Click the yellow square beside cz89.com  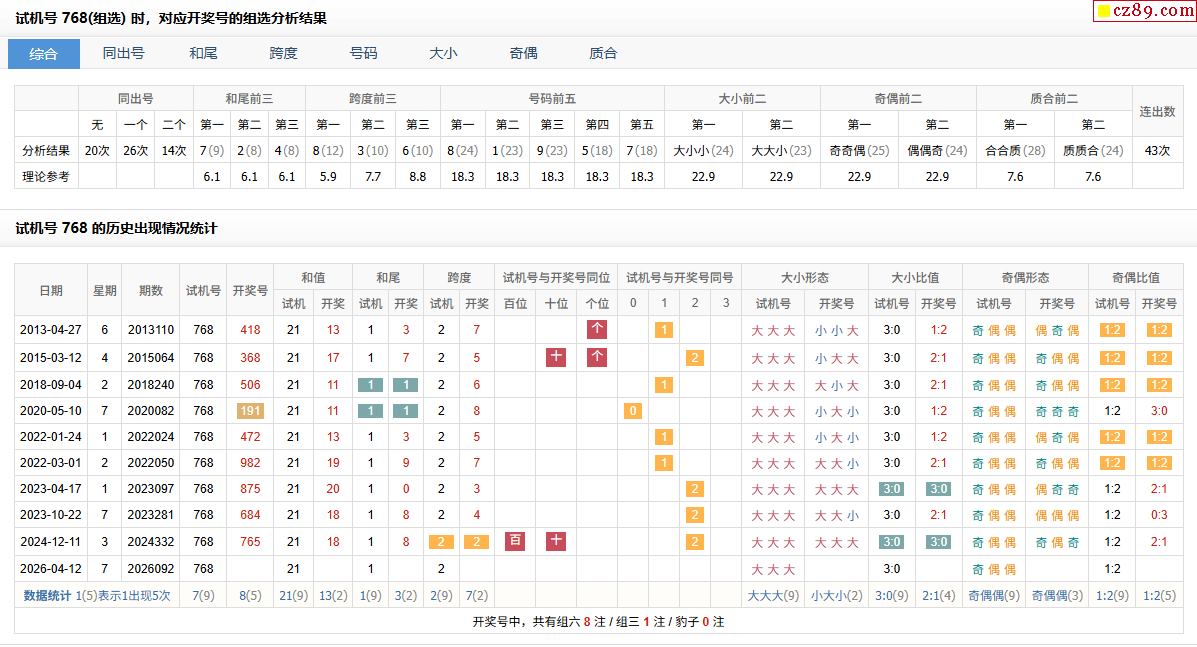coord(1104,12)
